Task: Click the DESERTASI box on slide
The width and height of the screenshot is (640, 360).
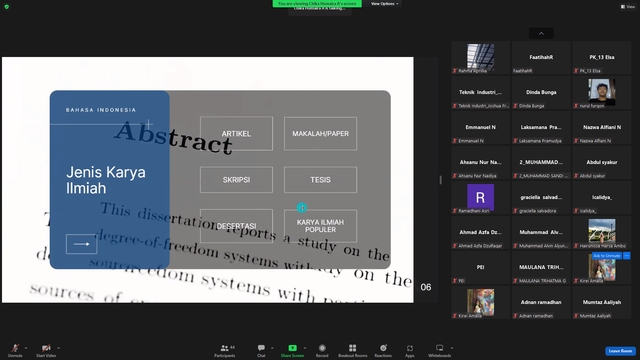Action: [236, 226]
